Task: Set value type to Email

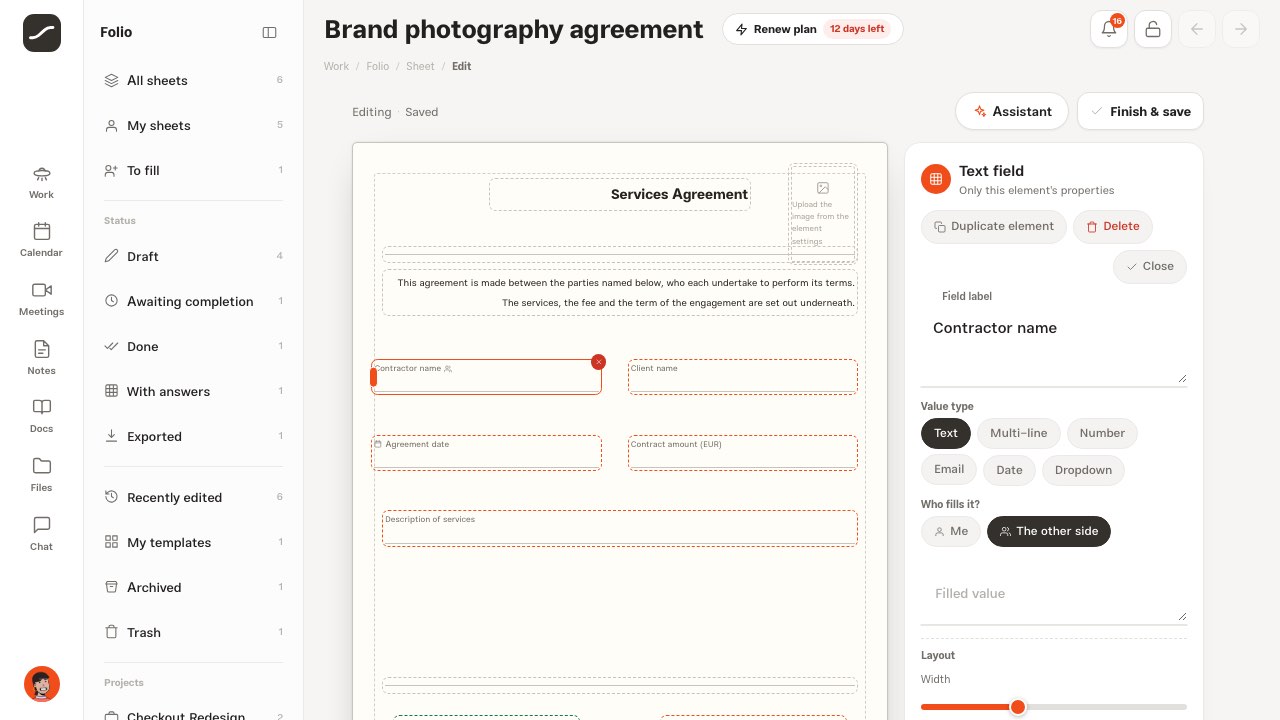Action: click(x=949, y=470)
